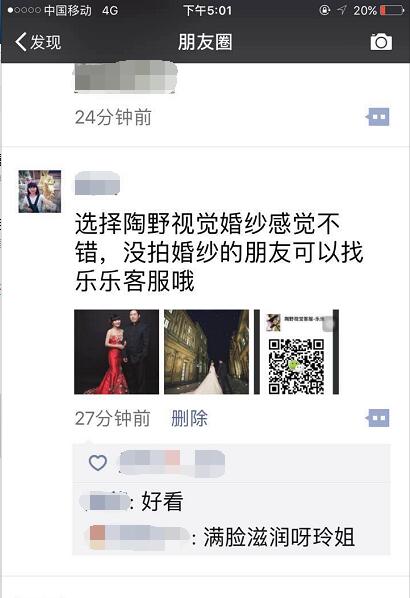Screen dimensions: 410x598
Task: Open the QR code image
Action: (296, 352)
